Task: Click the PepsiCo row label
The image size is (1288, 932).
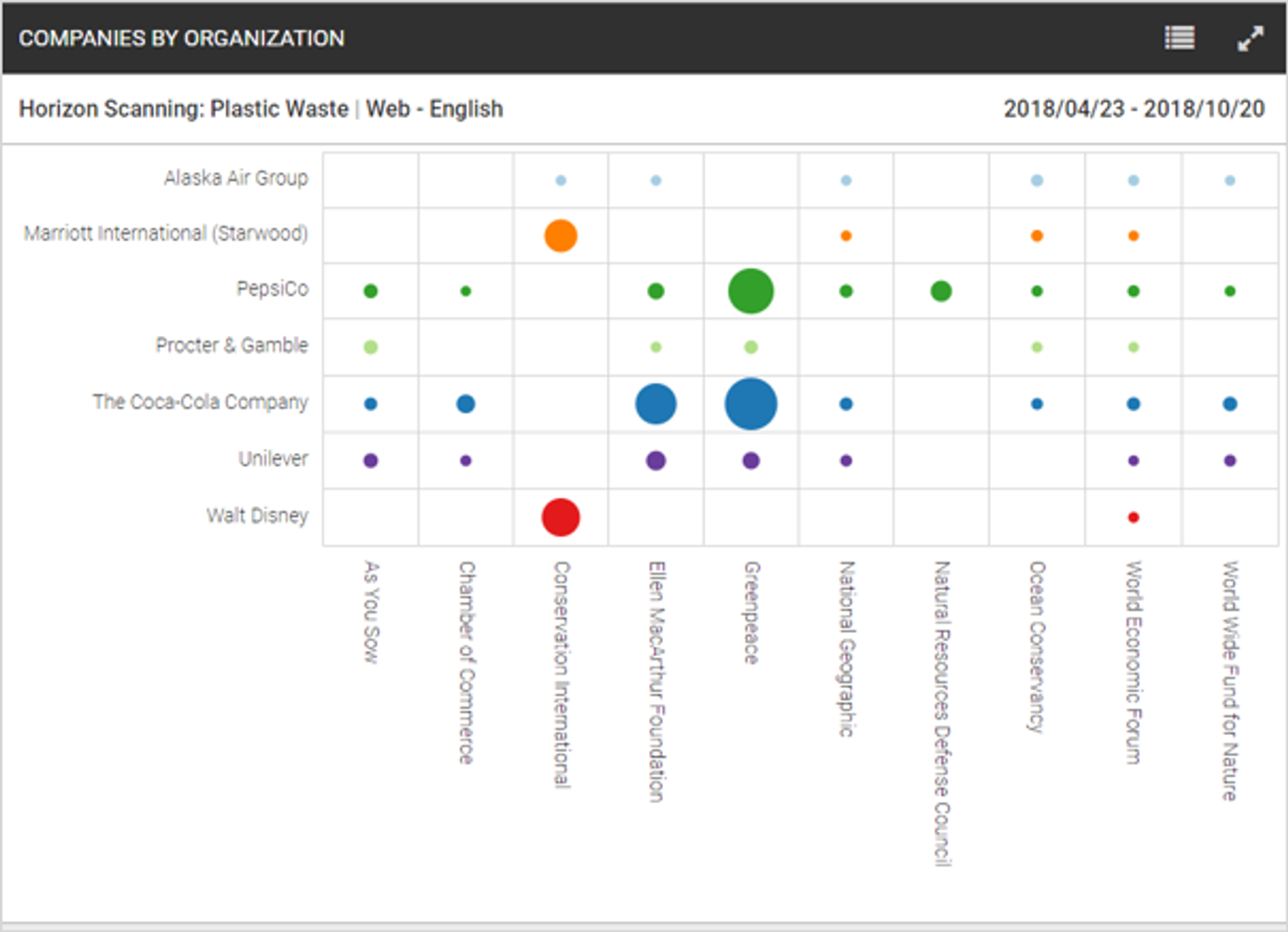Action: 272,289
